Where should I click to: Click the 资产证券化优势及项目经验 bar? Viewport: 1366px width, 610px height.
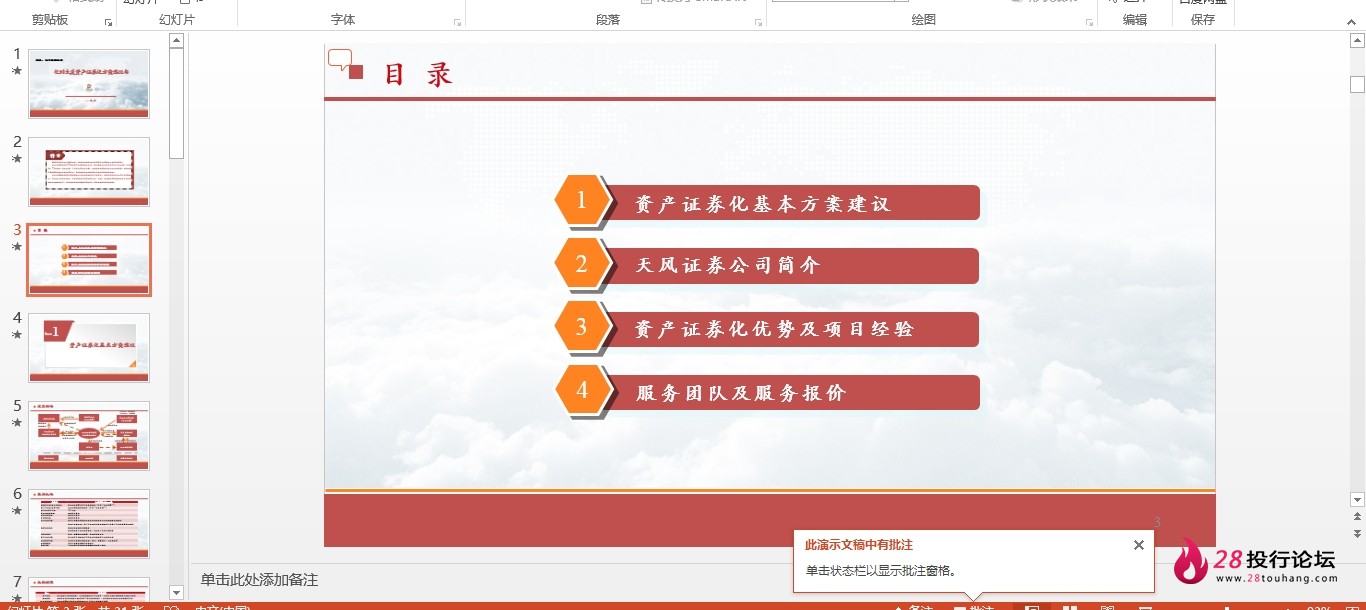794,329
